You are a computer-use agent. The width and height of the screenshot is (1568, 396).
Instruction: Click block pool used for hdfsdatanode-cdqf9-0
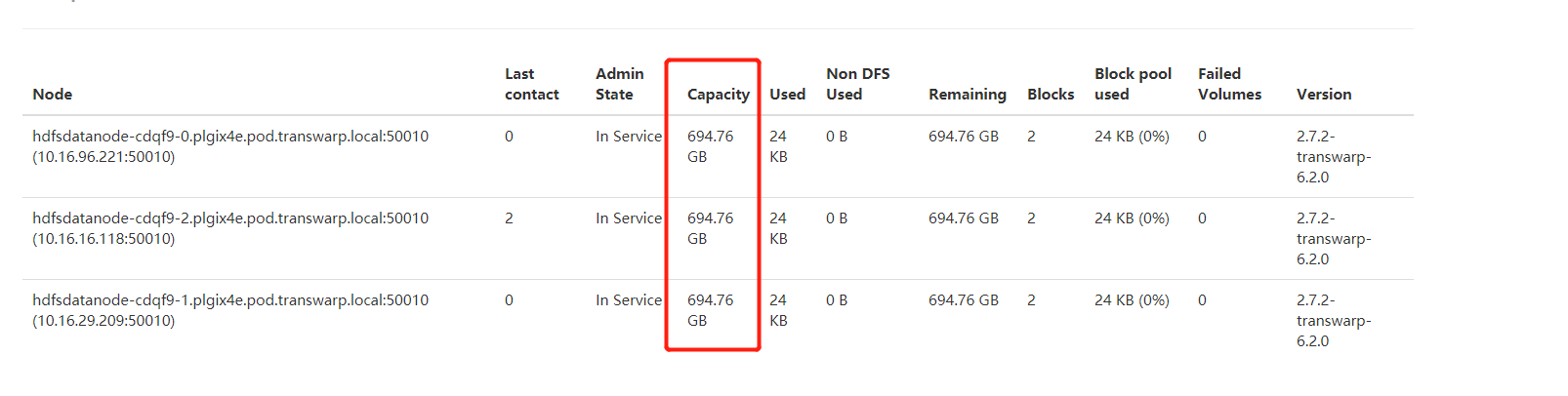[1132, 137]
